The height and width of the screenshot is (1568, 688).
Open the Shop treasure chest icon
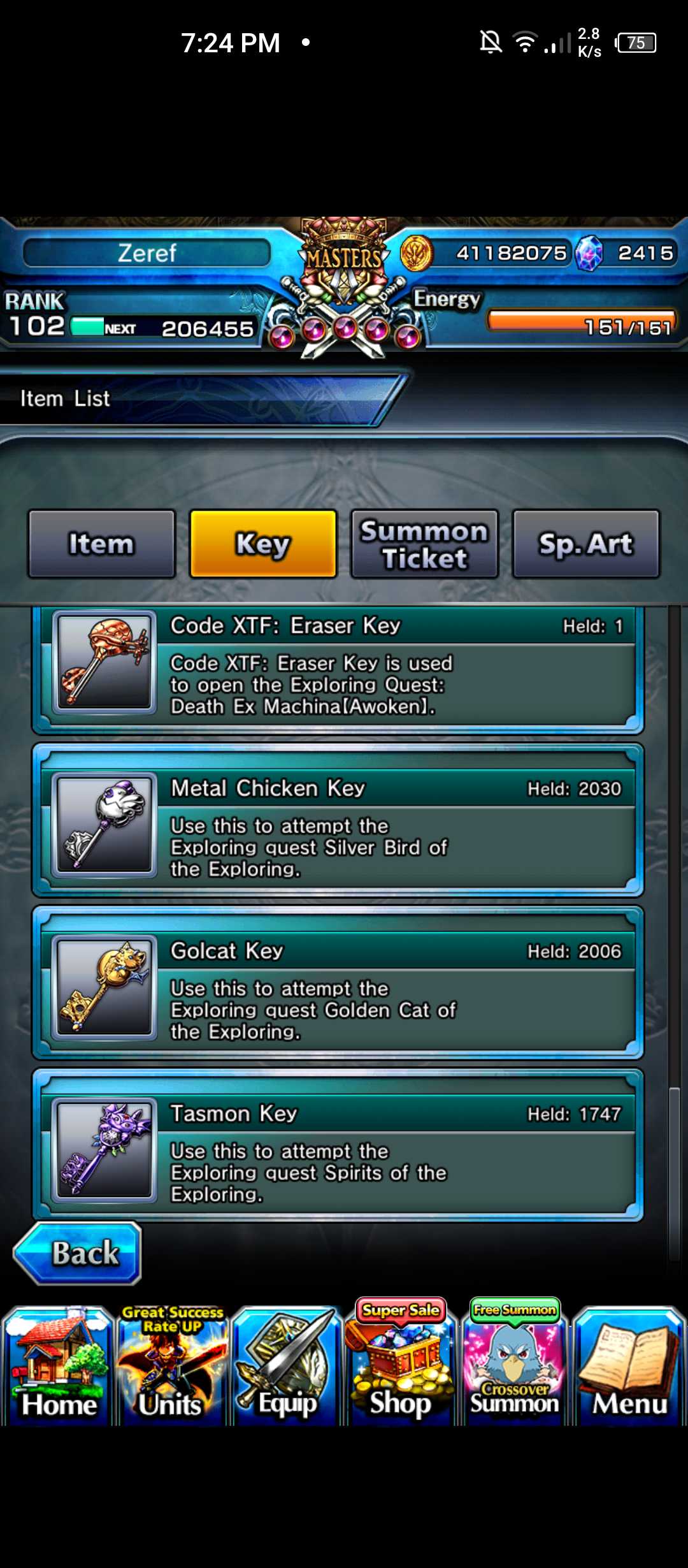tap(401, 1362)
